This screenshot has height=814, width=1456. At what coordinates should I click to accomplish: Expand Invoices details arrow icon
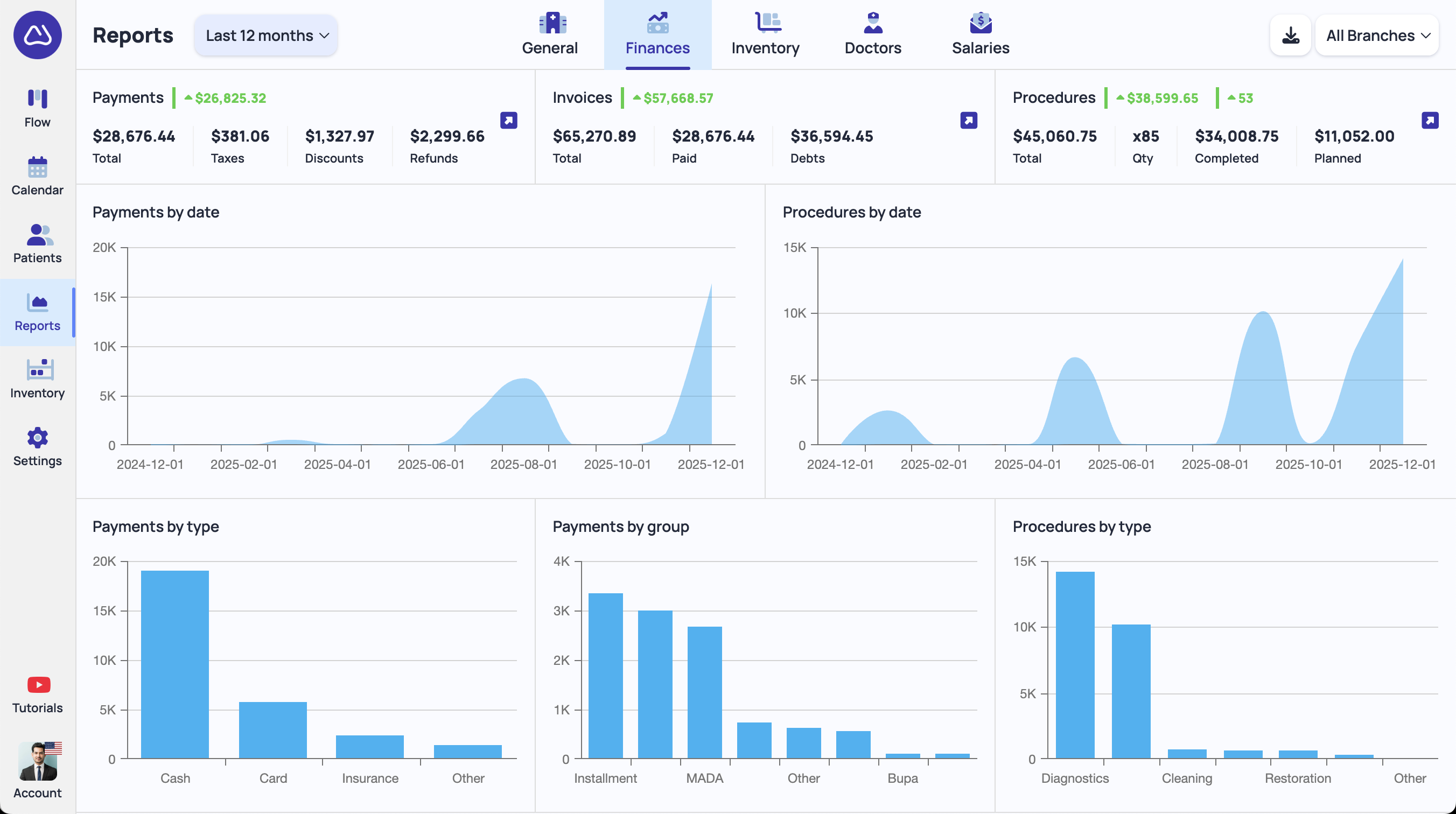pos(969,121)
